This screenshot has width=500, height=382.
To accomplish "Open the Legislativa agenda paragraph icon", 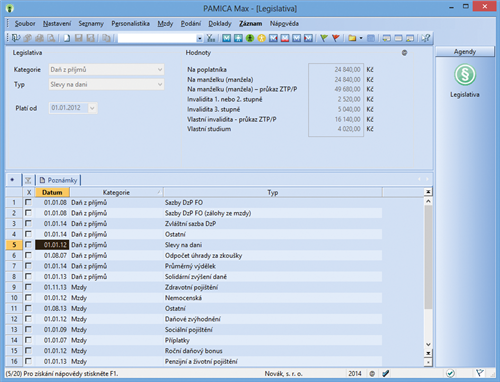I will coord(465,74).
